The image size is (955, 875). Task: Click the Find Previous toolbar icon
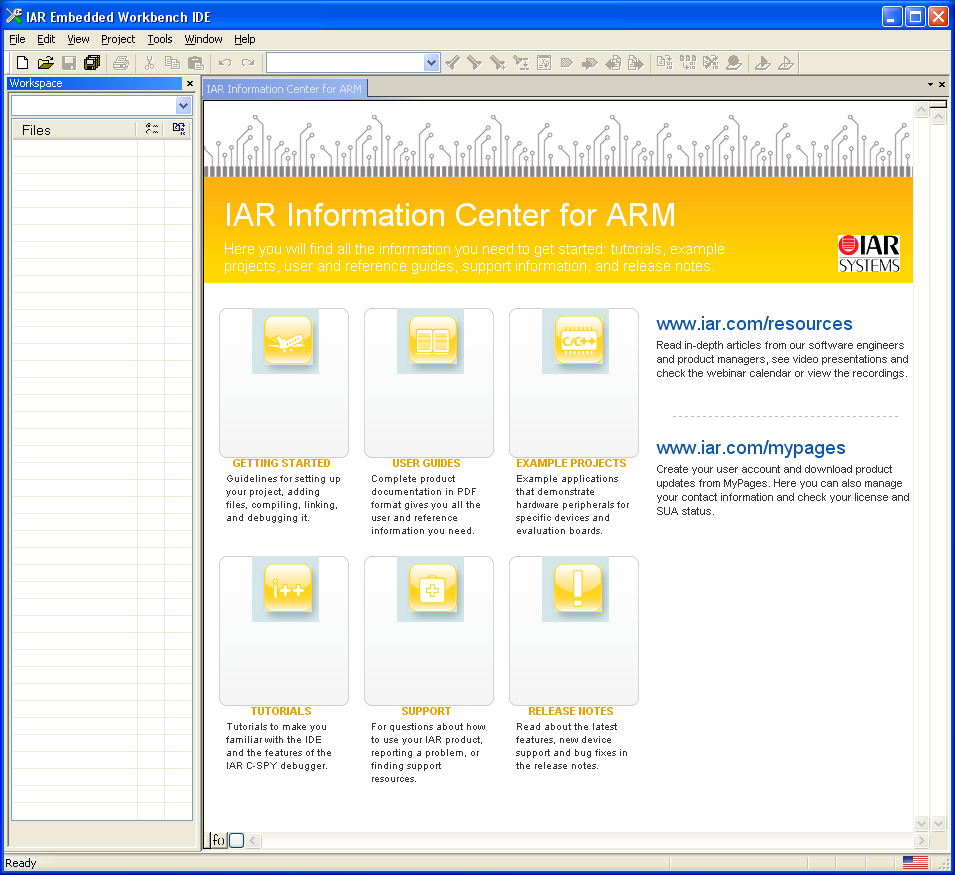(453, 63)
